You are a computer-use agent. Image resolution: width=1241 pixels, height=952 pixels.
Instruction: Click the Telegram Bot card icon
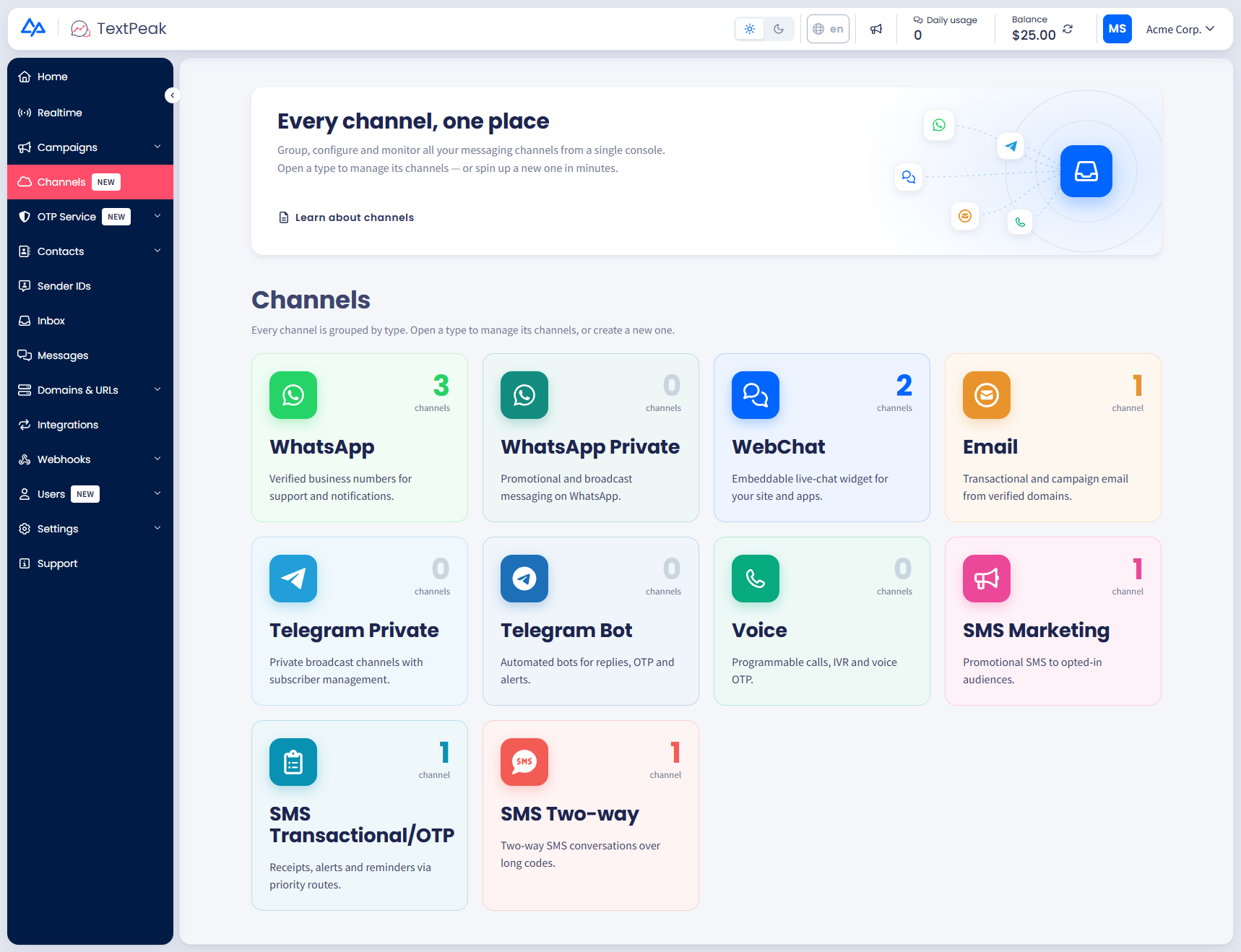[524, 579]
